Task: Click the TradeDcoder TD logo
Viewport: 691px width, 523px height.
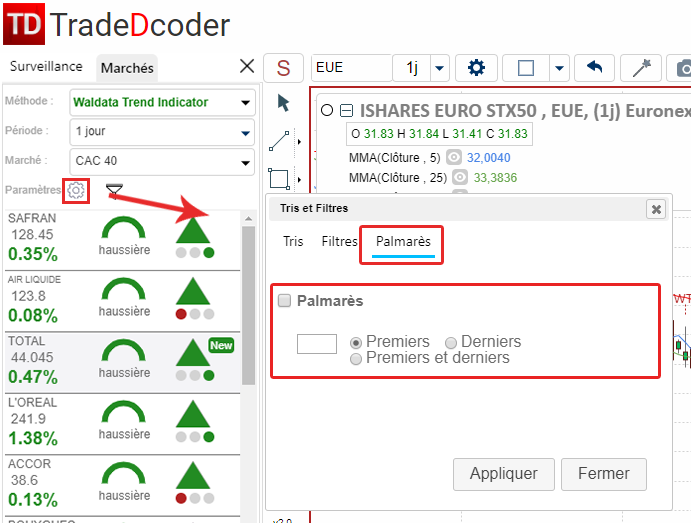Action: pos(24,24)
